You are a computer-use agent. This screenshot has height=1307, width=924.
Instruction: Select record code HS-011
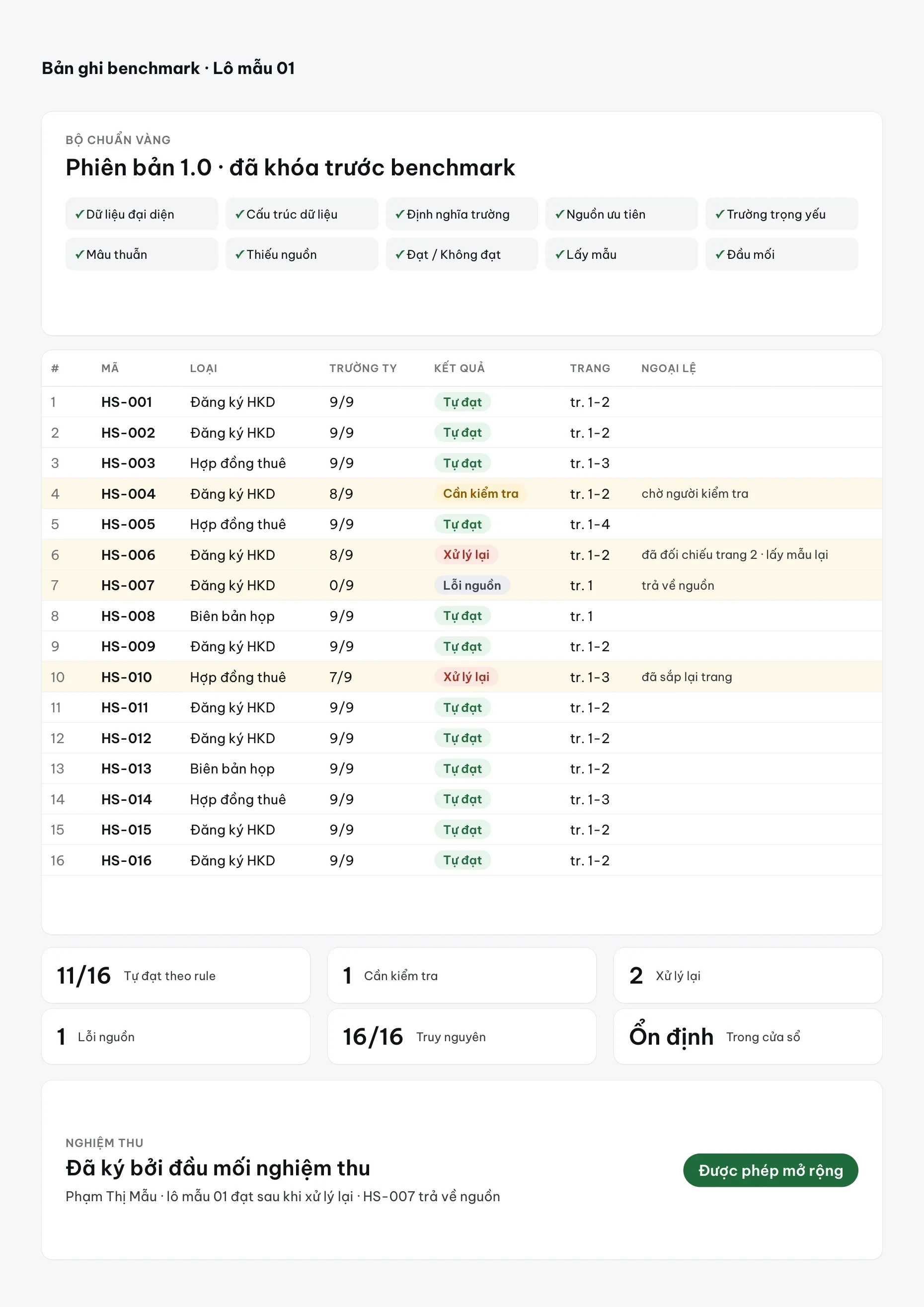point(125,707)
